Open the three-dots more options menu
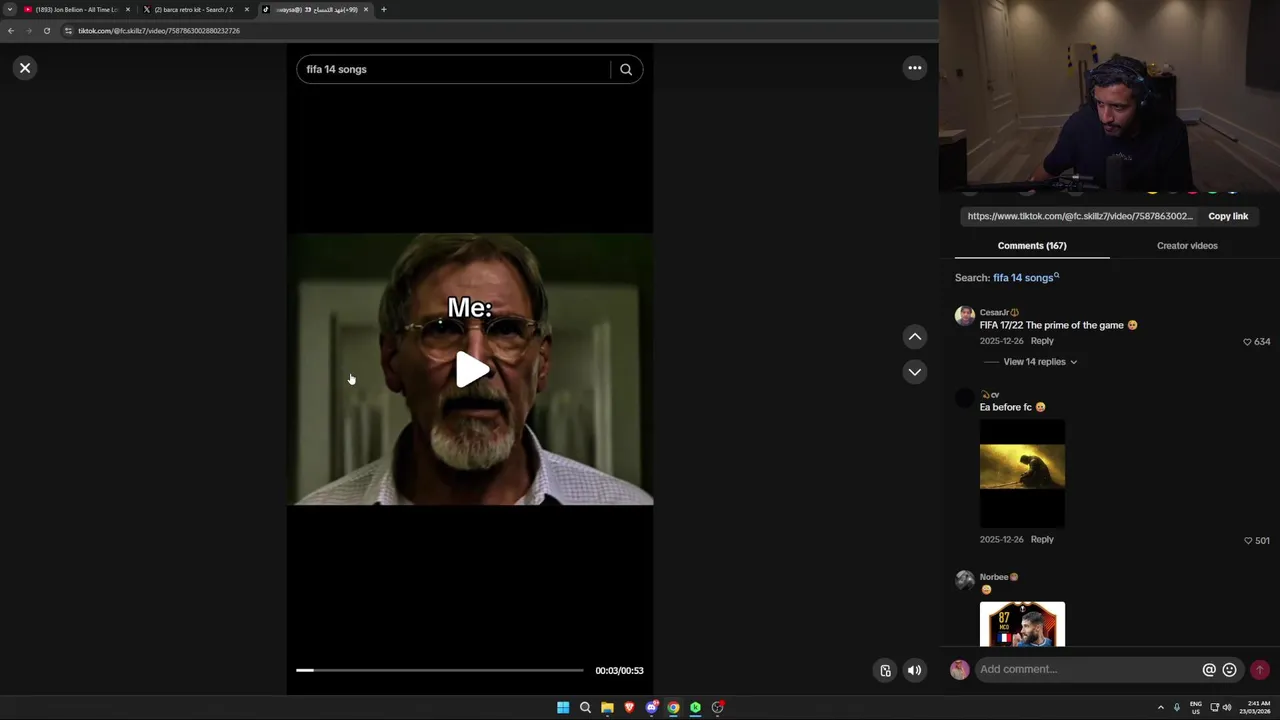 [x=914, y=68]
